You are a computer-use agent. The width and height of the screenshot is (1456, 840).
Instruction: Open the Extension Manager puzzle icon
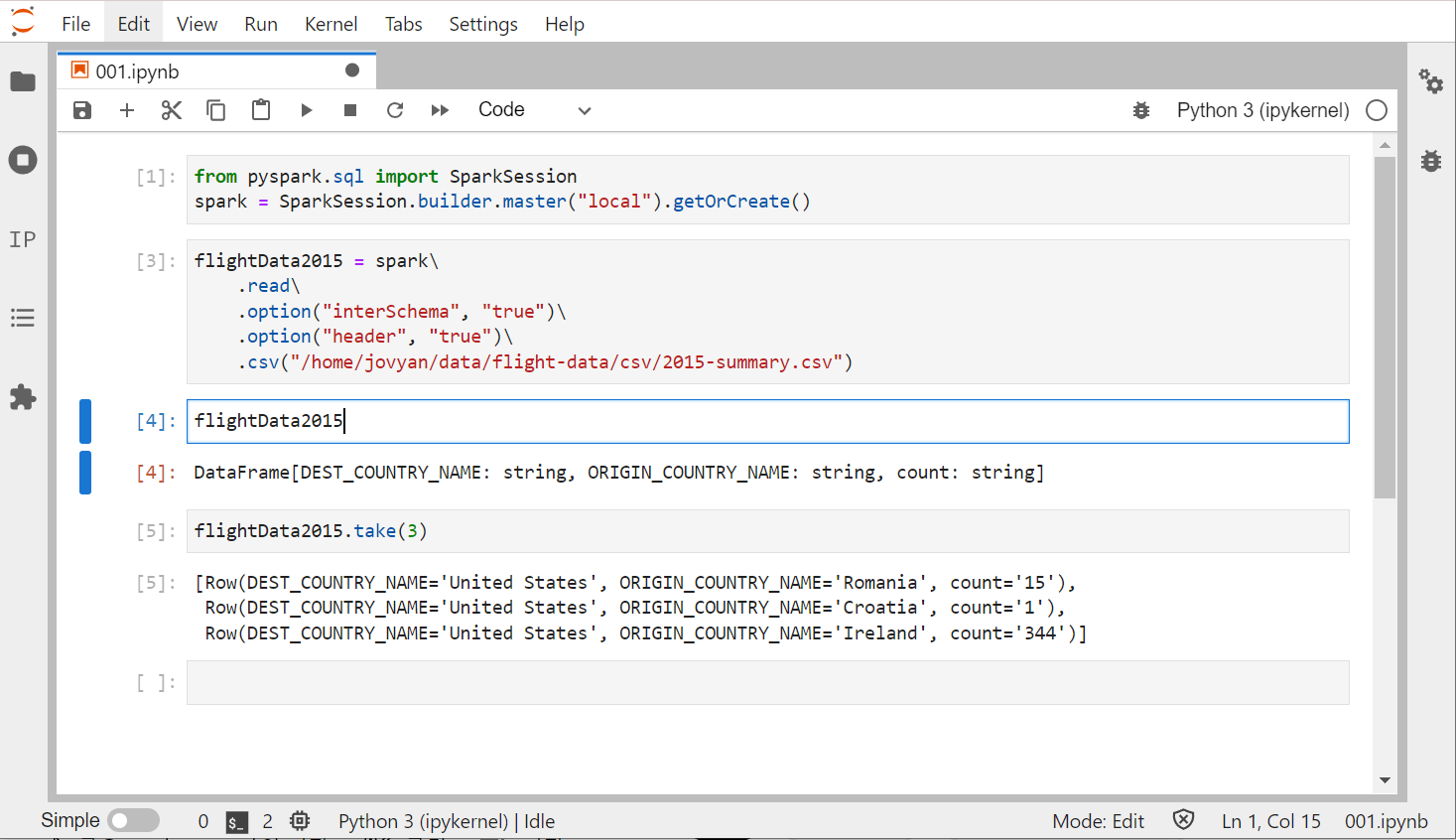(23, 397)
